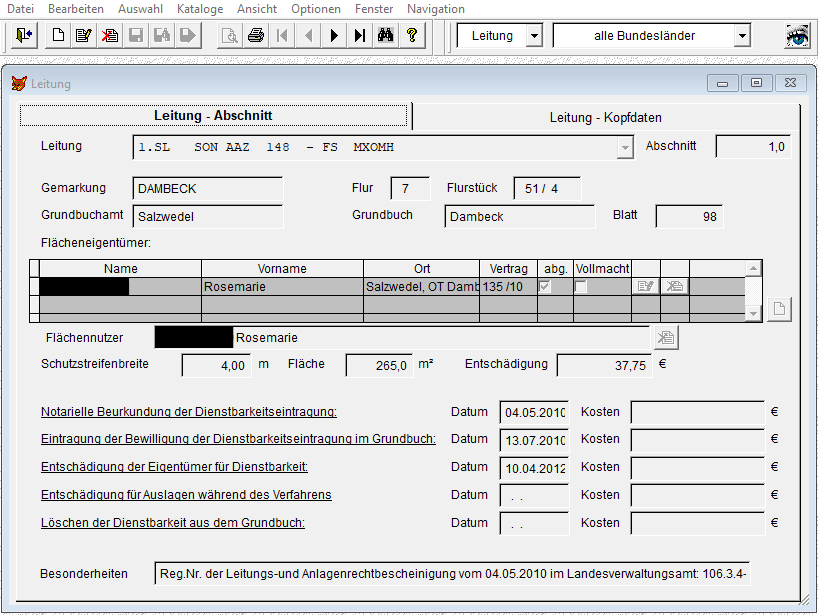Click the Flur input field
This screenshot has height=615, width=818.
coord(410,189)
